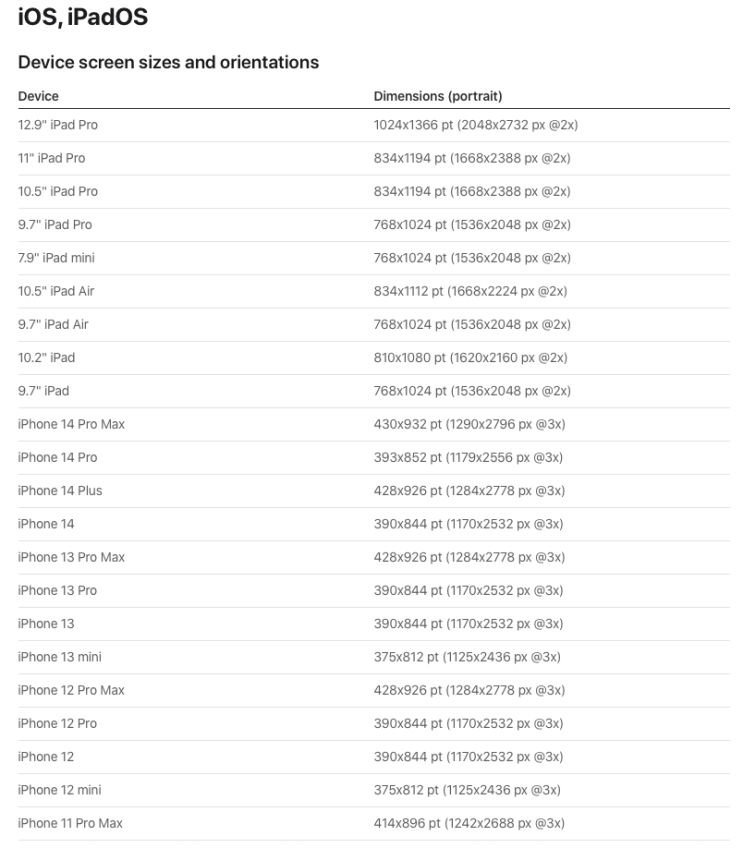Select the 12.9" iPad Pro row label
Image resolution: width=743 pixels, height=848 pixels.
pyautogui.click(x=58, y=125)
